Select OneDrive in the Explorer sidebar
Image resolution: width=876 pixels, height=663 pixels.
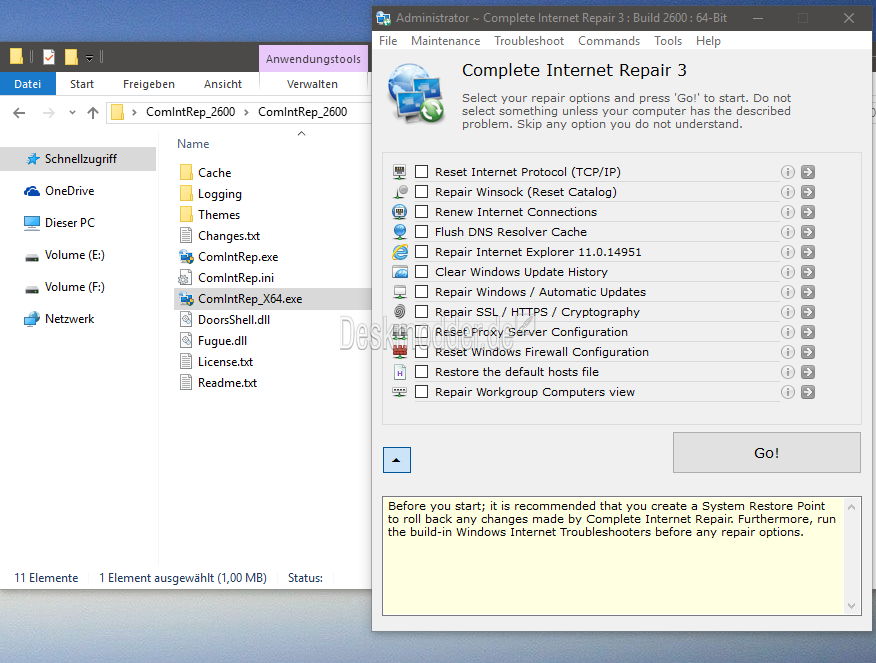[59, 191]
